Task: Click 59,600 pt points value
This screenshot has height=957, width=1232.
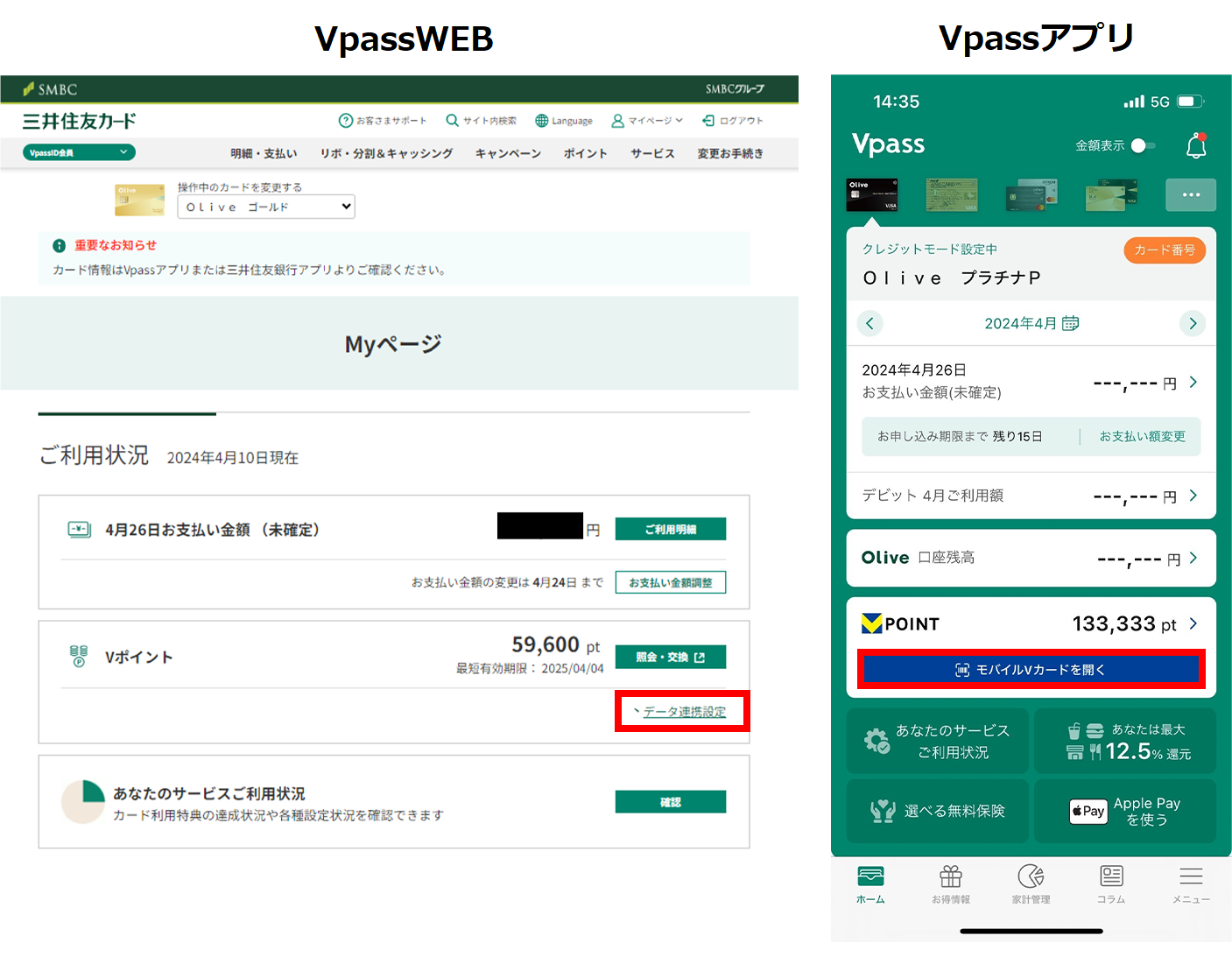Action: (x=556, y=645)
